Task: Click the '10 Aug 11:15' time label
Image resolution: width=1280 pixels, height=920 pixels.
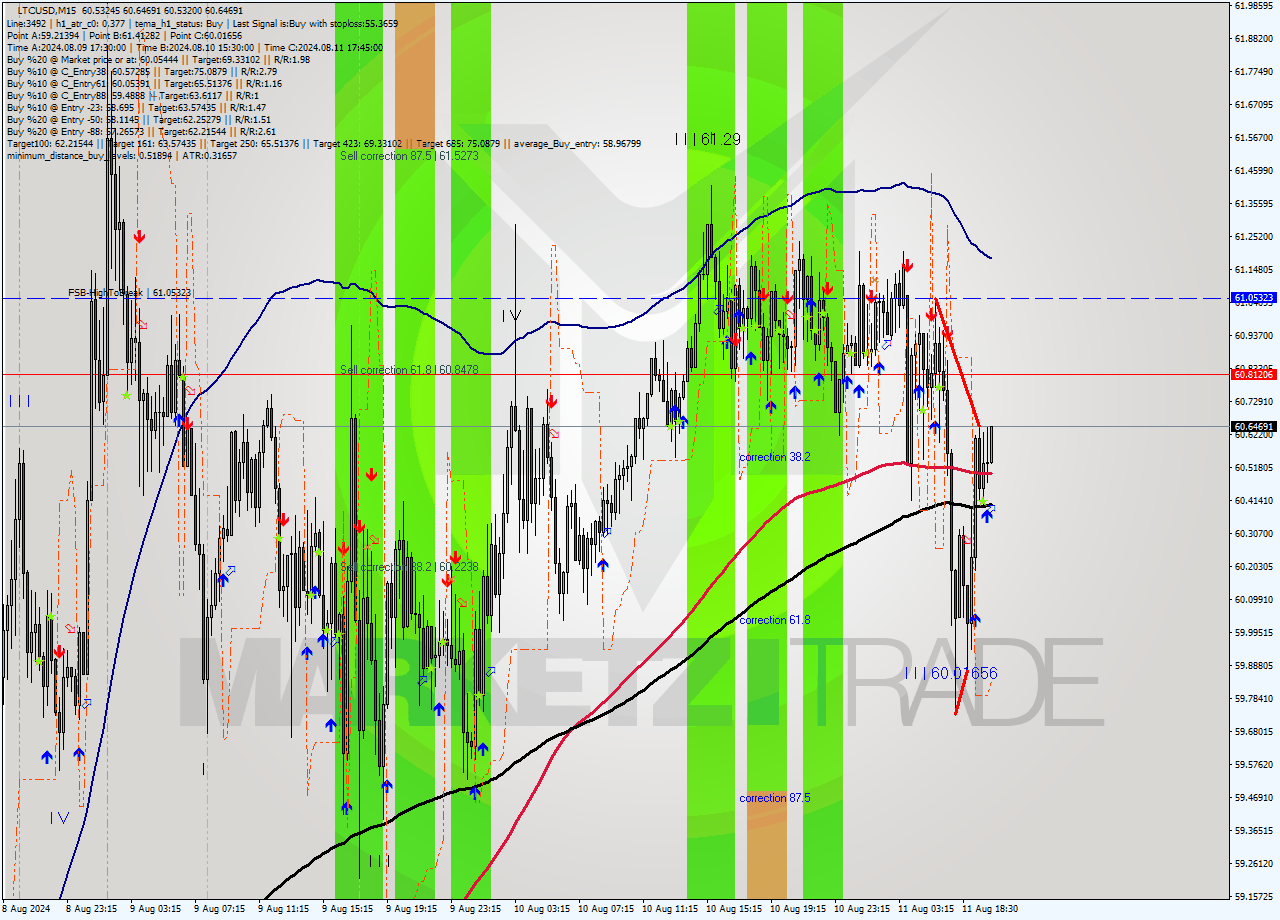Action: click(670, 909)
